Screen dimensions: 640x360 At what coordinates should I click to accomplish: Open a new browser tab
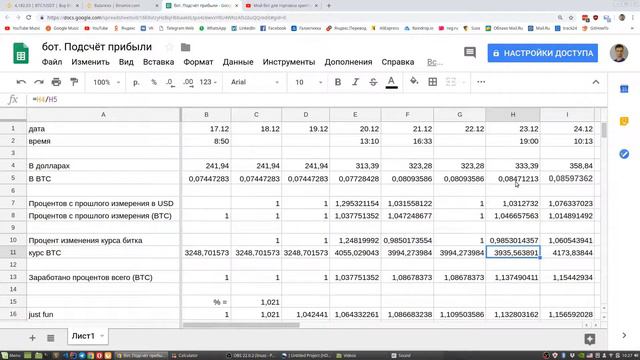coord(329,6)
